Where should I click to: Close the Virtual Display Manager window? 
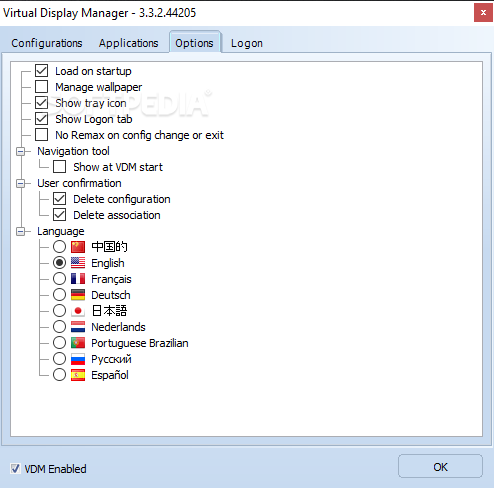pos(483,13)
